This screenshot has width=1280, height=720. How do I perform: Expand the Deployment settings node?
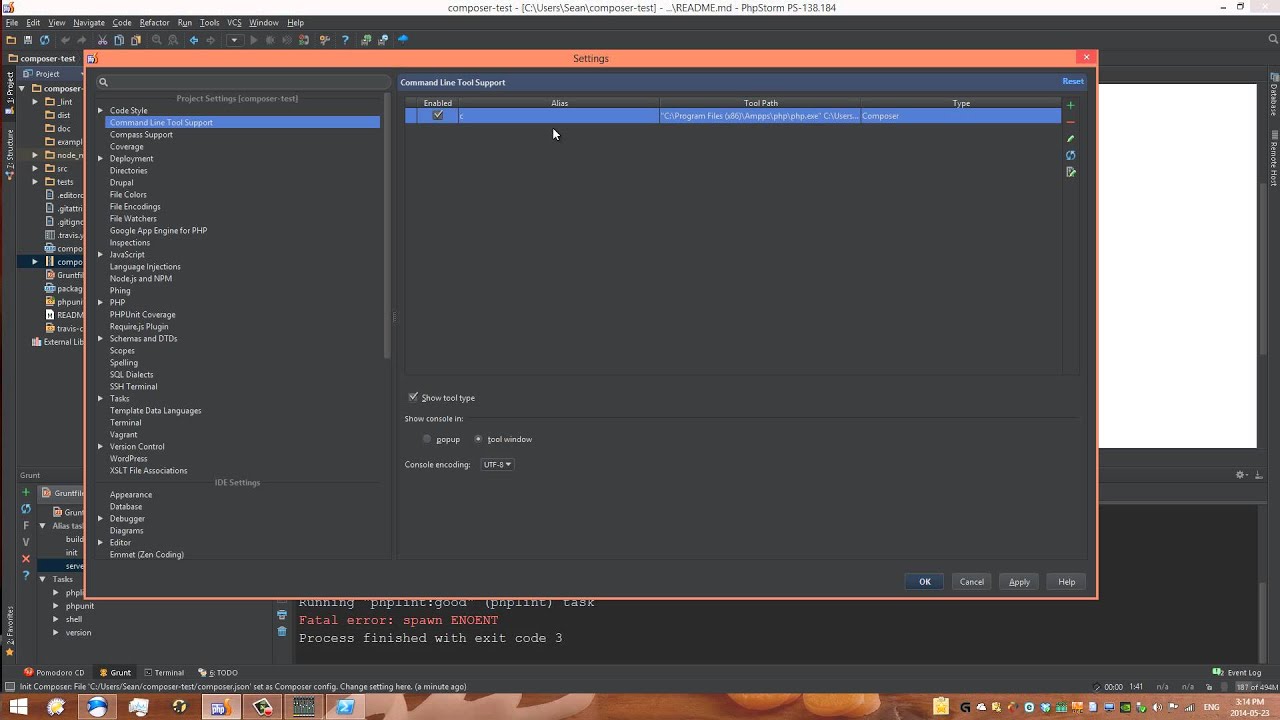point(100,159)
